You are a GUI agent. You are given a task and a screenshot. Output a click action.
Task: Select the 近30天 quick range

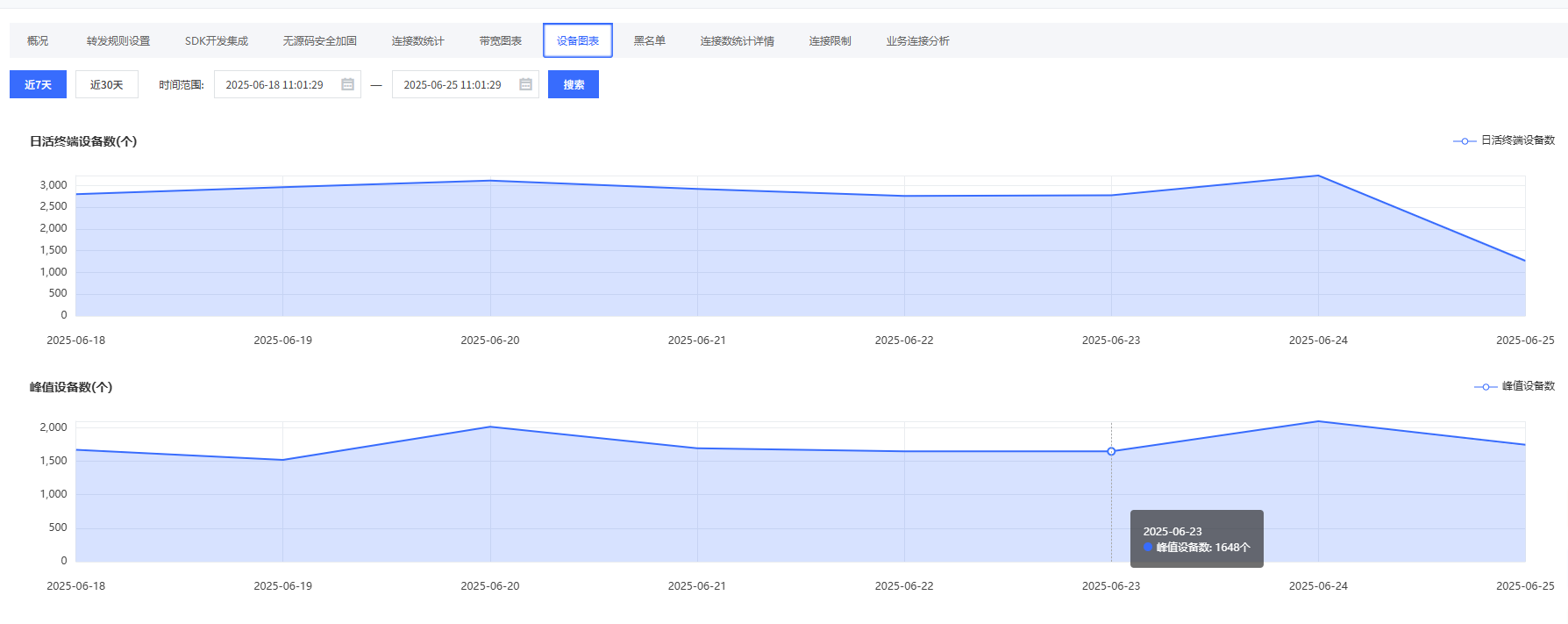[x=106, y=85]
